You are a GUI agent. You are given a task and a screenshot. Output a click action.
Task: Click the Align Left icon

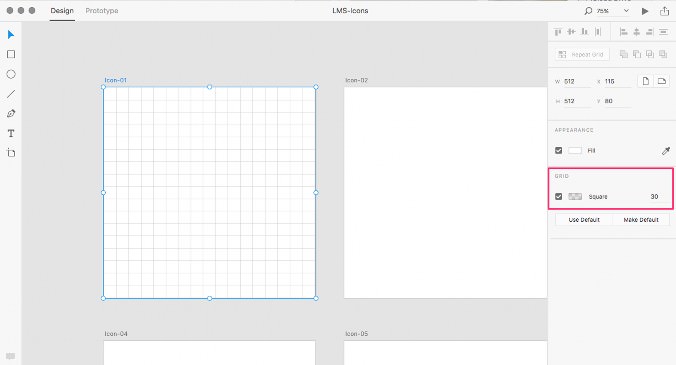click(x=623, y=31)
